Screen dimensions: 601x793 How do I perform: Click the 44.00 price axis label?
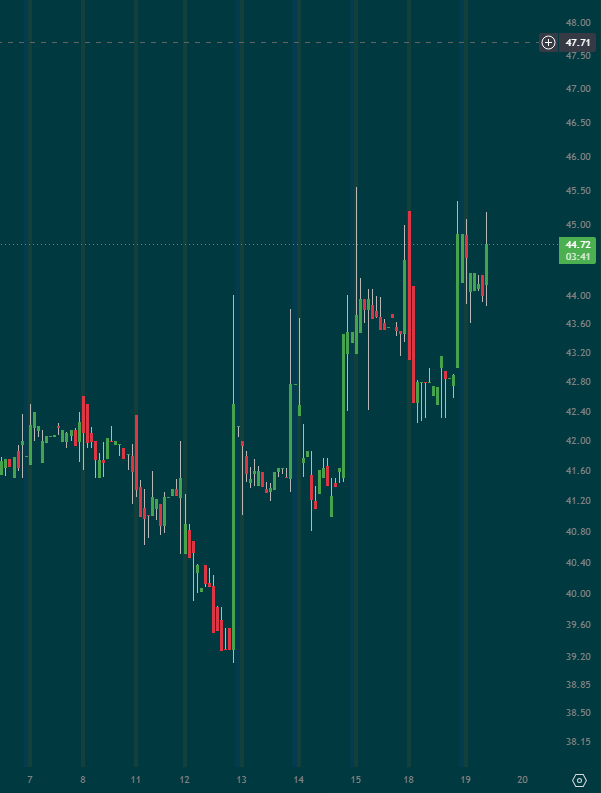tap(578, 295)
